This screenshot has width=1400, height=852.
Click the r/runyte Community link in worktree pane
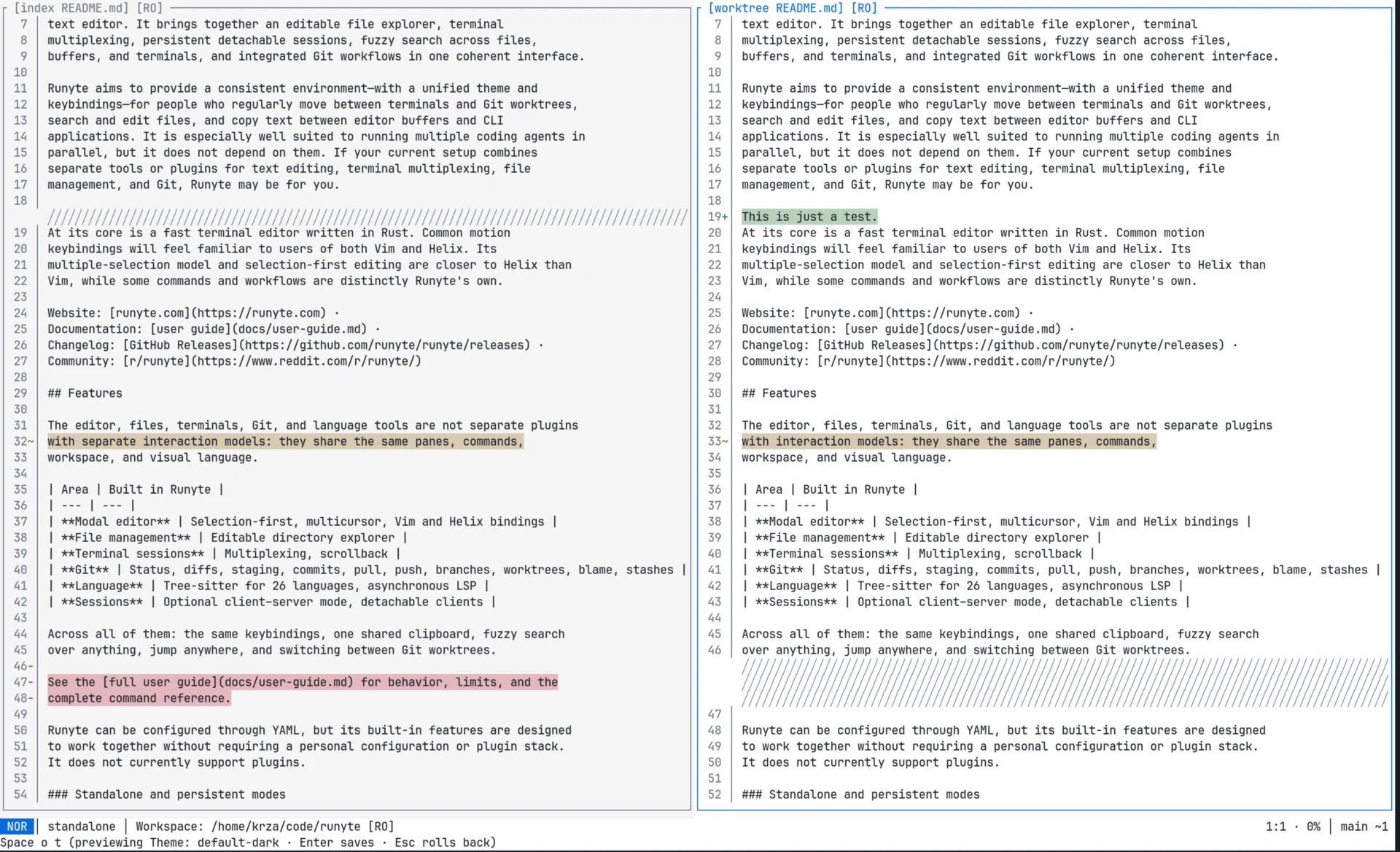tap(966, 361)
